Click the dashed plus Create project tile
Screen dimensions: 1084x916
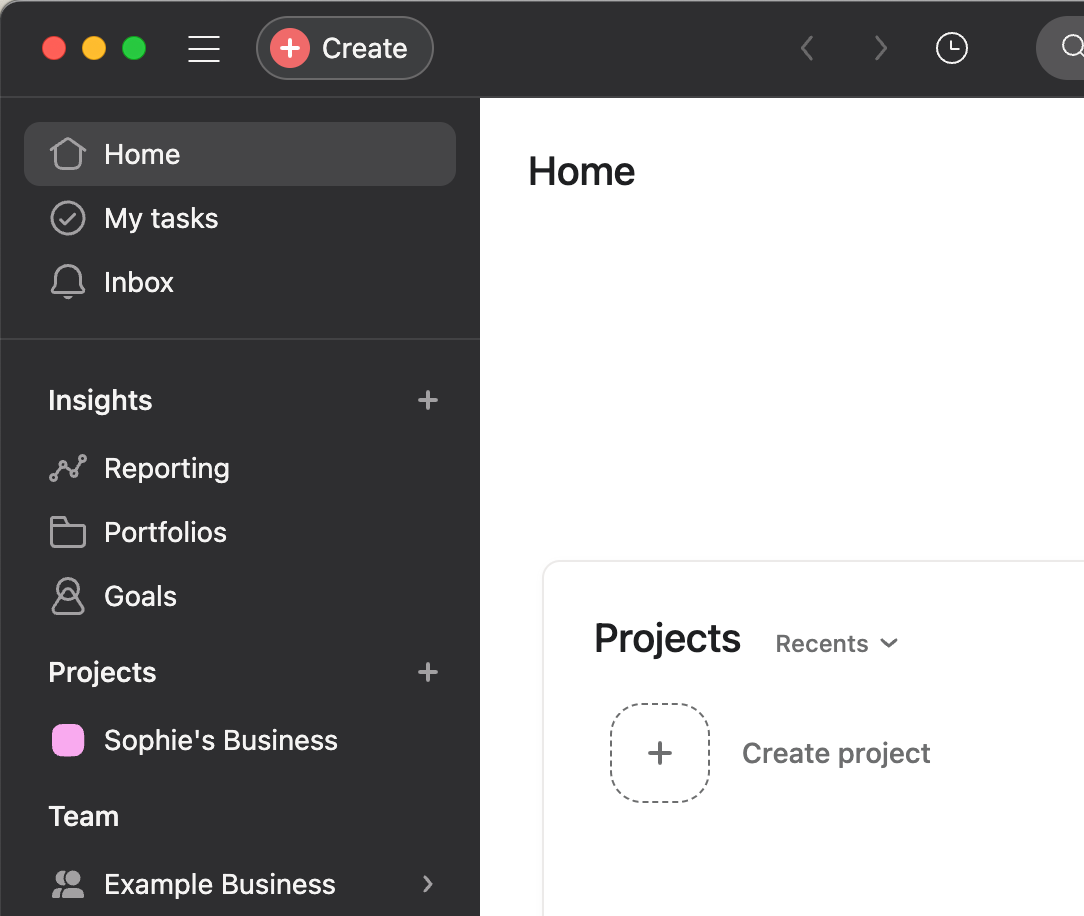click(x=660, y=753)
